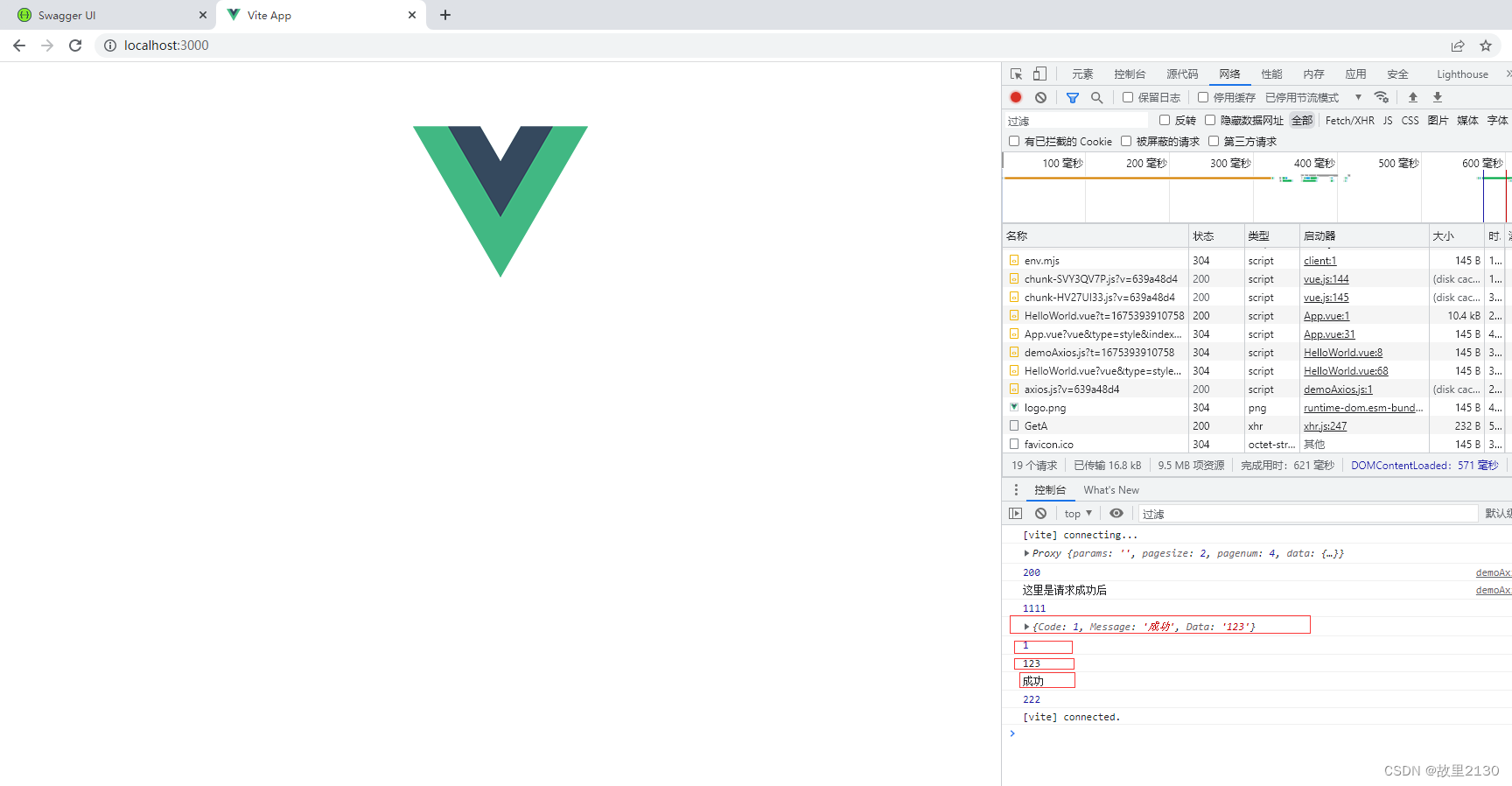Open initiator link client:1
Screen dimensions: 1512x786
point(1319,261)
